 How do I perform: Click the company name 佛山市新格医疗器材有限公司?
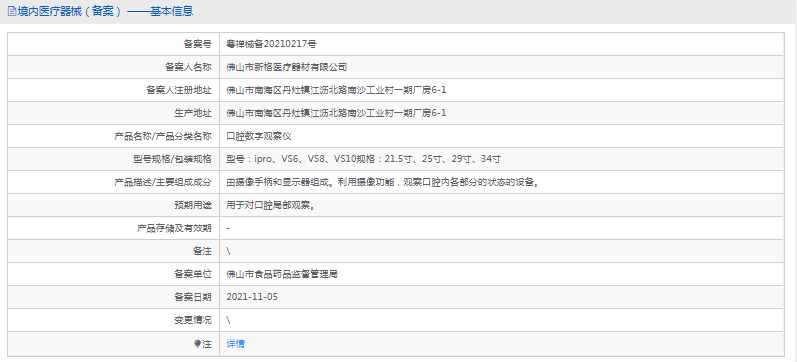(287, 67)
